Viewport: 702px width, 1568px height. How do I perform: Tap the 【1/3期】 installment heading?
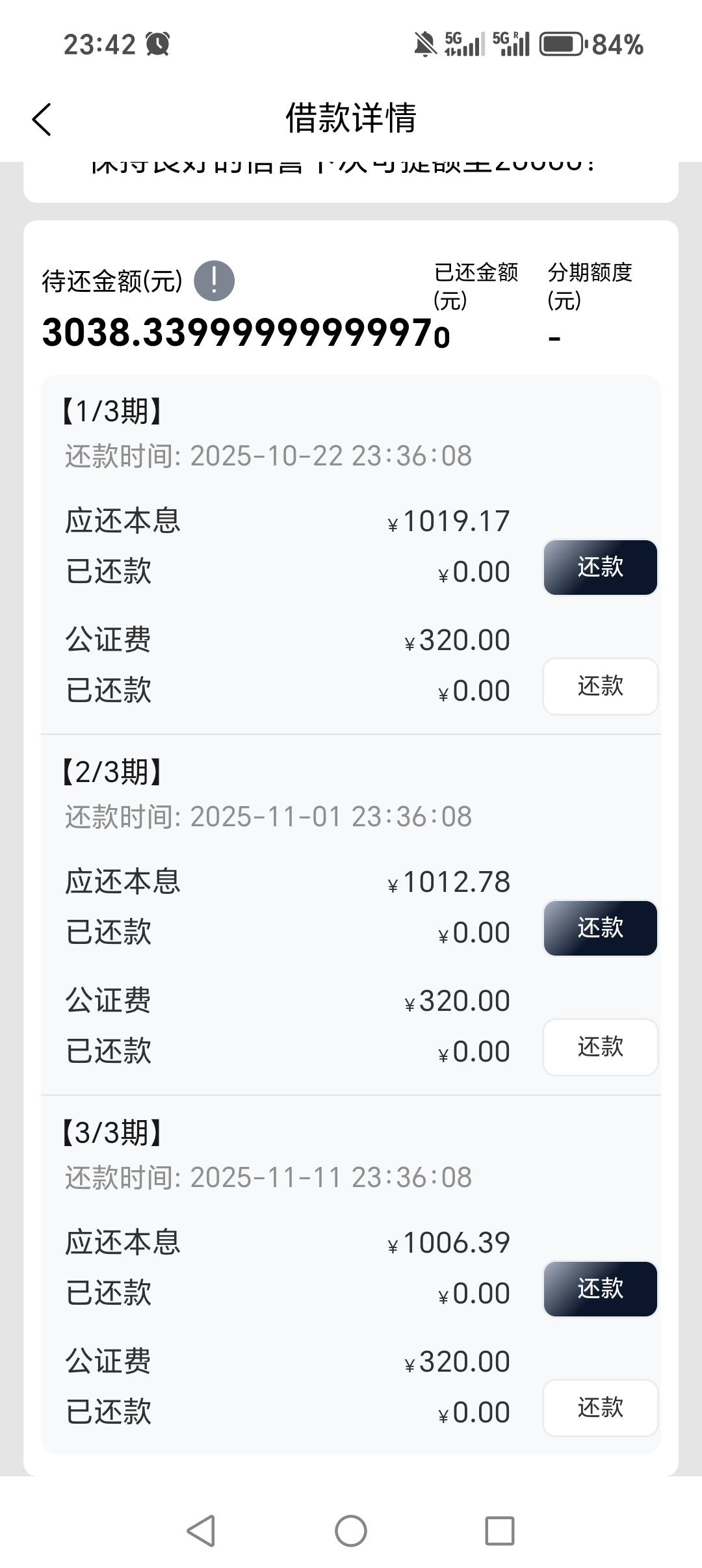tap(112, 411)
